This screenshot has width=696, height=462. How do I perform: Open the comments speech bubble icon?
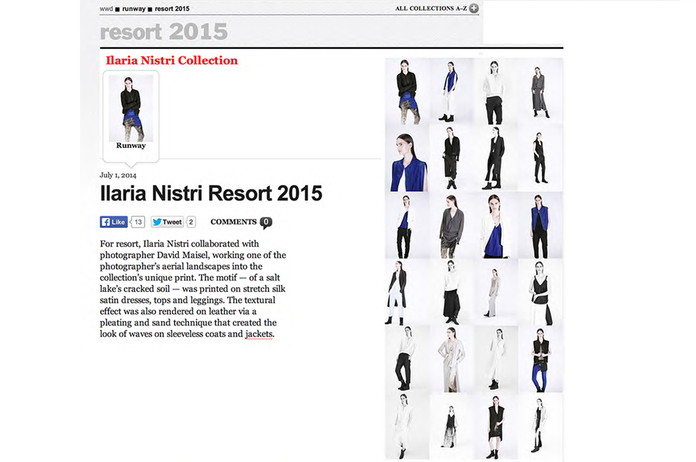266,222
